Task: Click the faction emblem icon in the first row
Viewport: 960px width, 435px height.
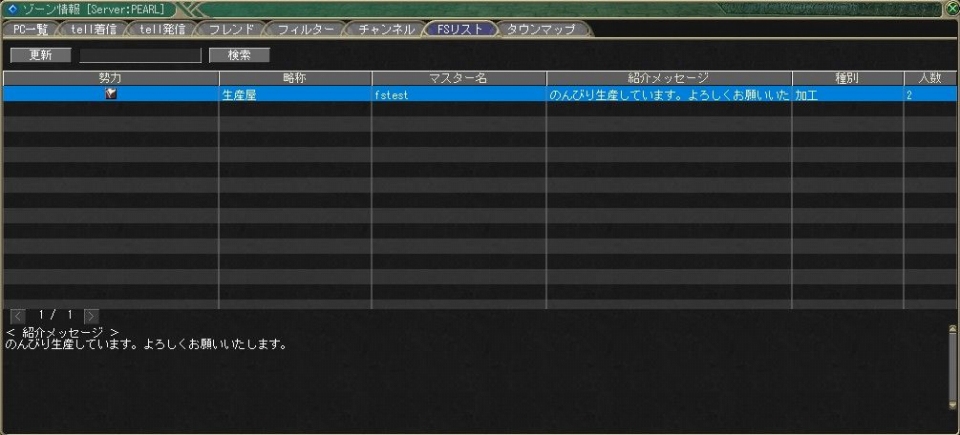Action: tap(111, 94)
